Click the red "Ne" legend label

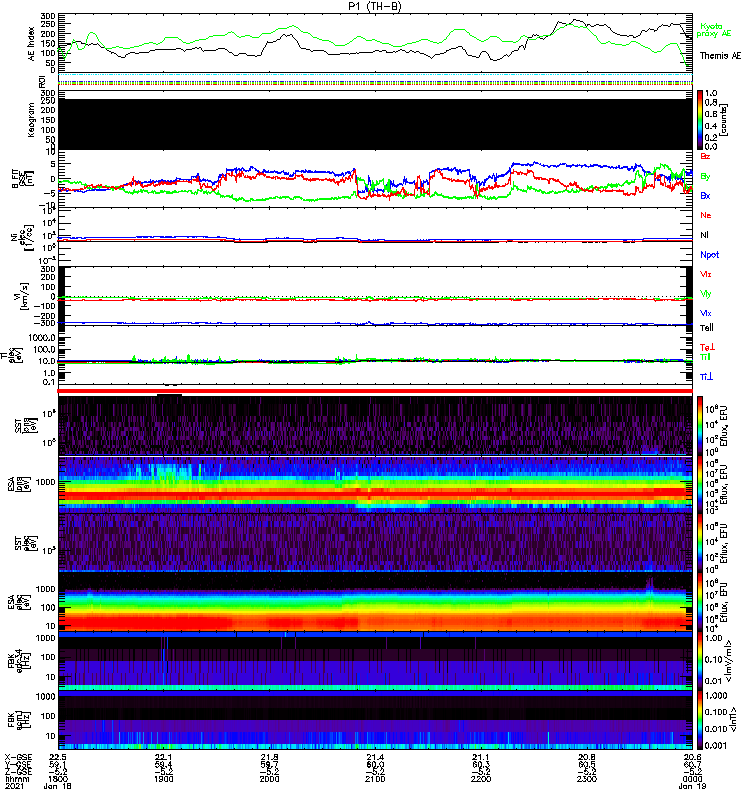click(x=705, y=215)
